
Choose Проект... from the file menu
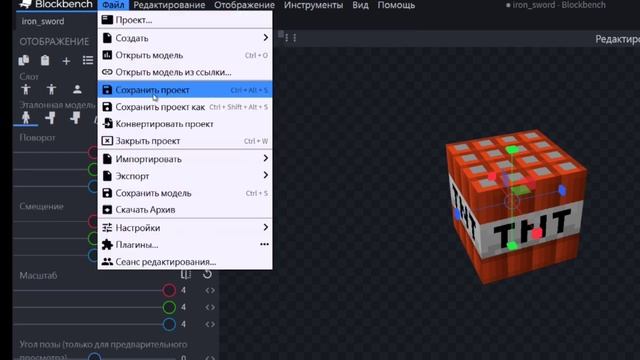(x=185, y=20)
